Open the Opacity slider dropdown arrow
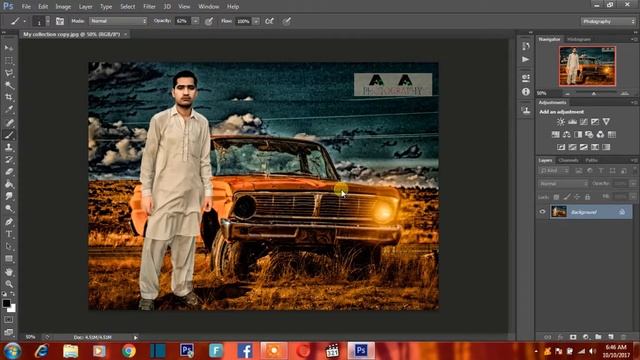The image size is (640, 360). (196, 21)
